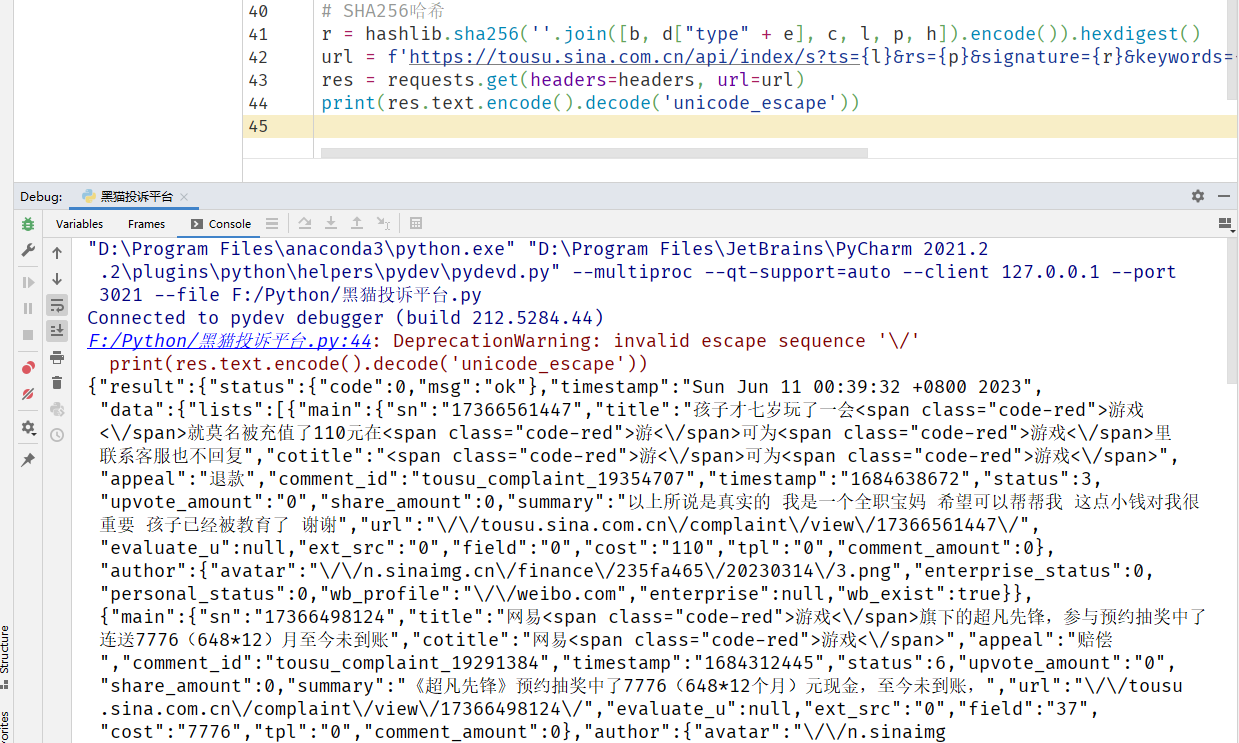Open the Evaluate Expression calculator icon
This screenshot has width=1239, height=743.
pyautogui.click(x=416, y=224)
